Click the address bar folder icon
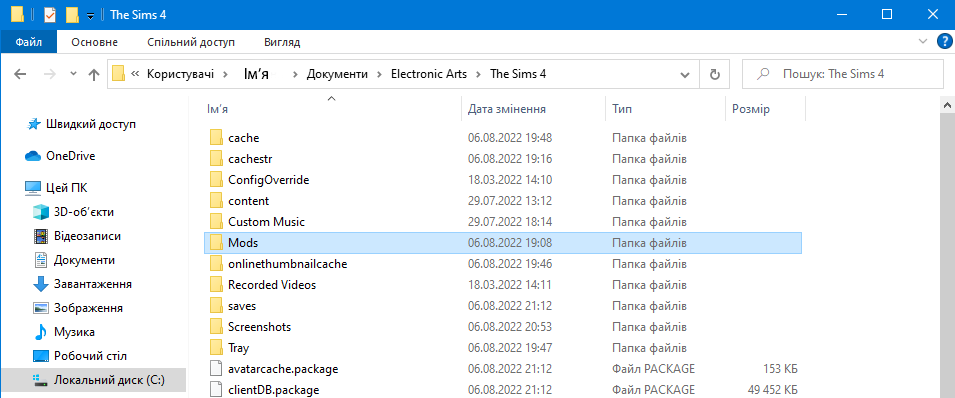Screen dimensions: 955x398 (x=119, y=74)
